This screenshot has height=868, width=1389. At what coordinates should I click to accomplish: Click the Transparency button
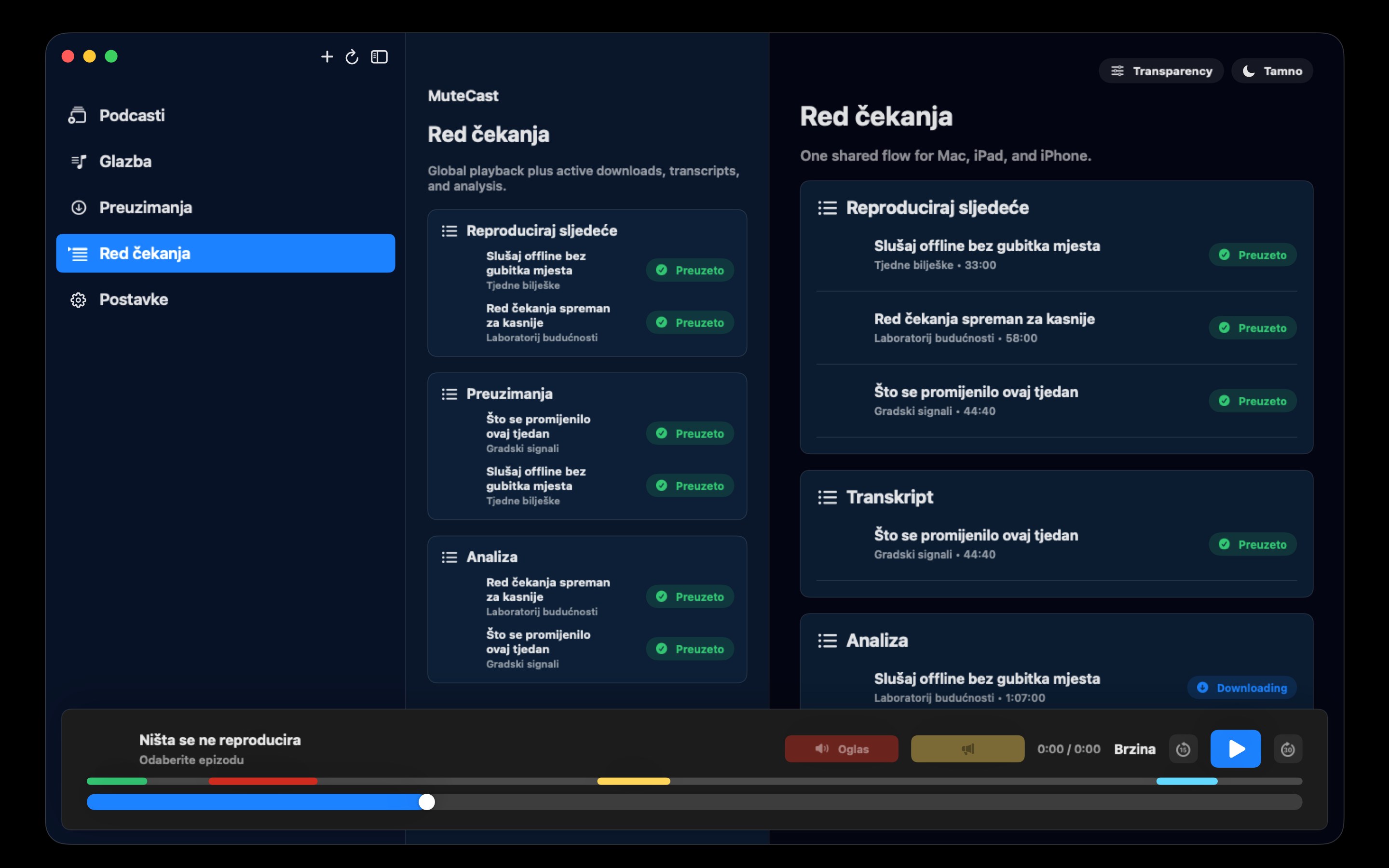1161,71
